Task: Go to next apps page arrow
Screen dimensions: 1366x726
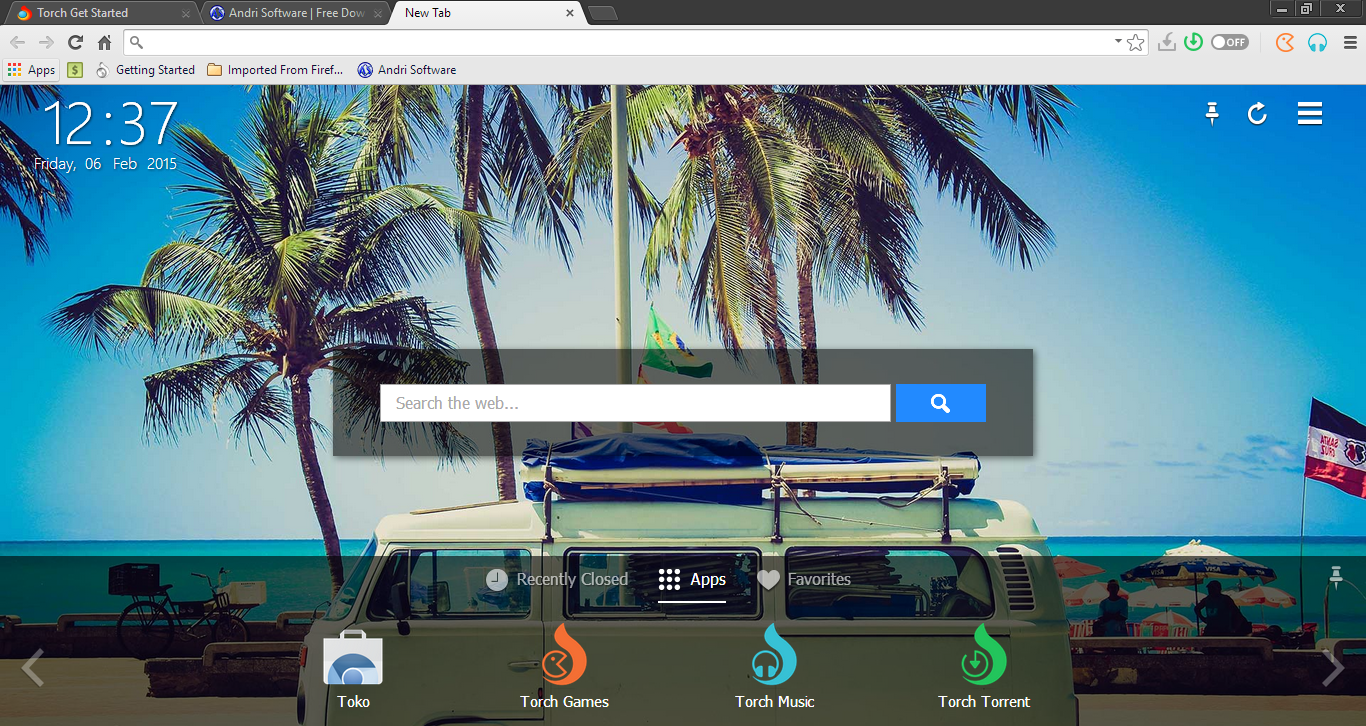Action: point(1333,668)
